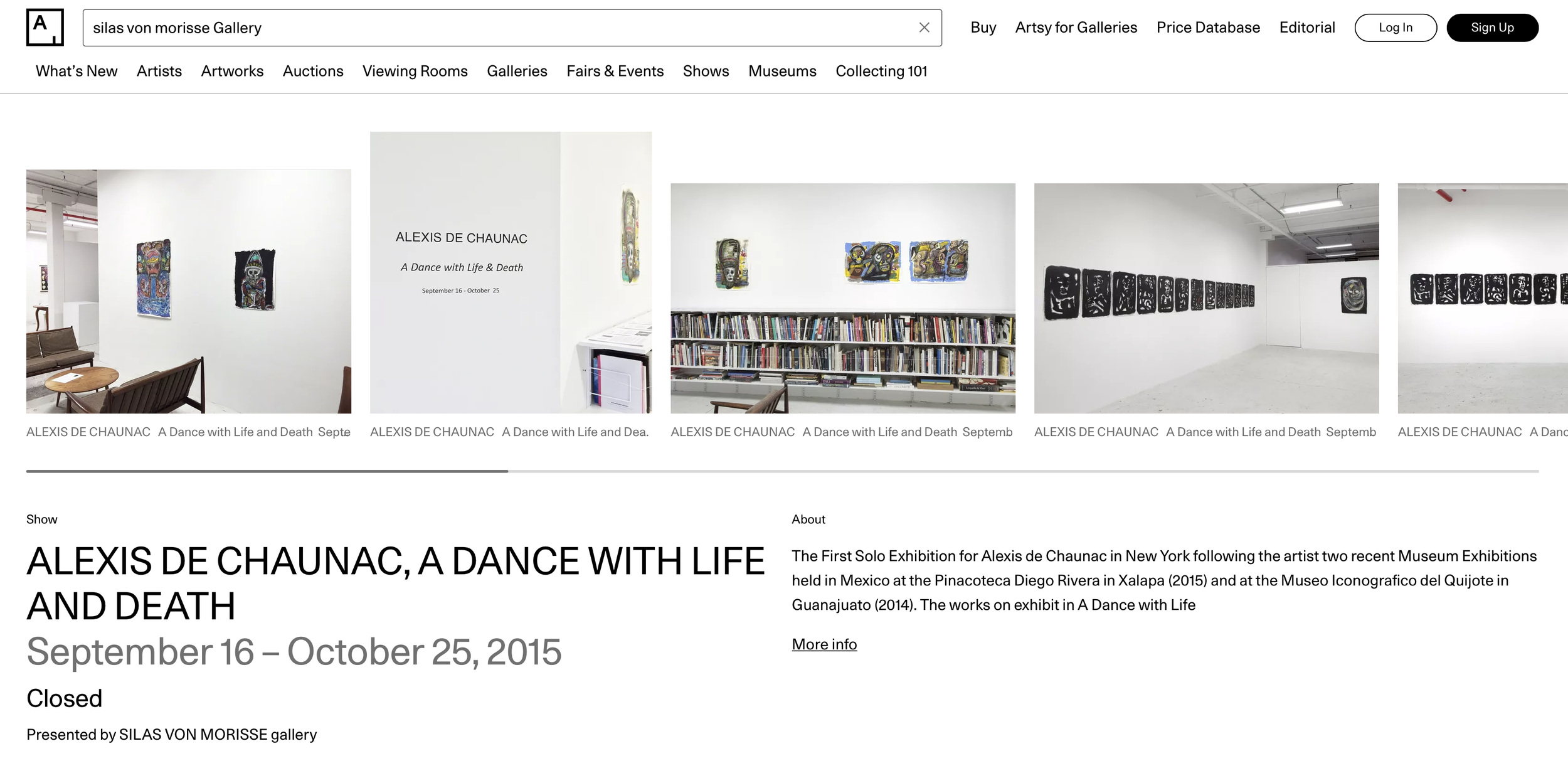Viewport: 1568px width, 783px height.
Task: Go to Editorial section
Action: coord(1307,28)
